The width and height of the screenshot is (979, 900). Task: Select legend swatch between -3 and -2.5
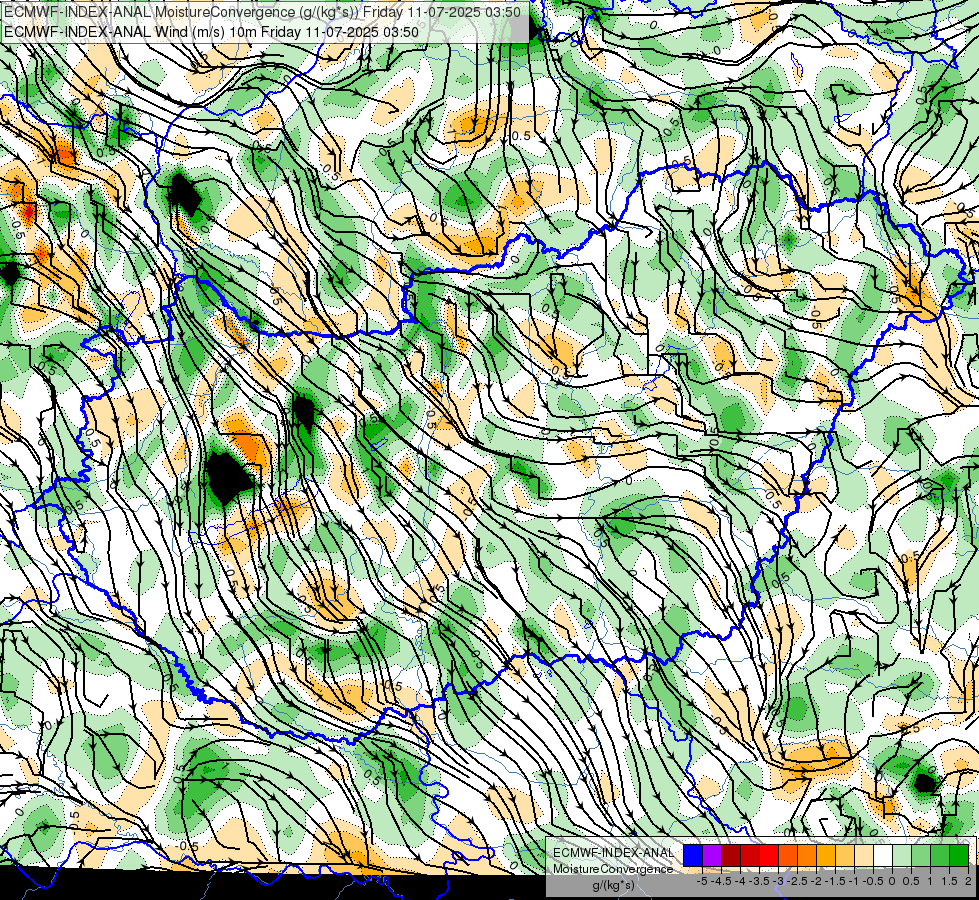[788, 855]
